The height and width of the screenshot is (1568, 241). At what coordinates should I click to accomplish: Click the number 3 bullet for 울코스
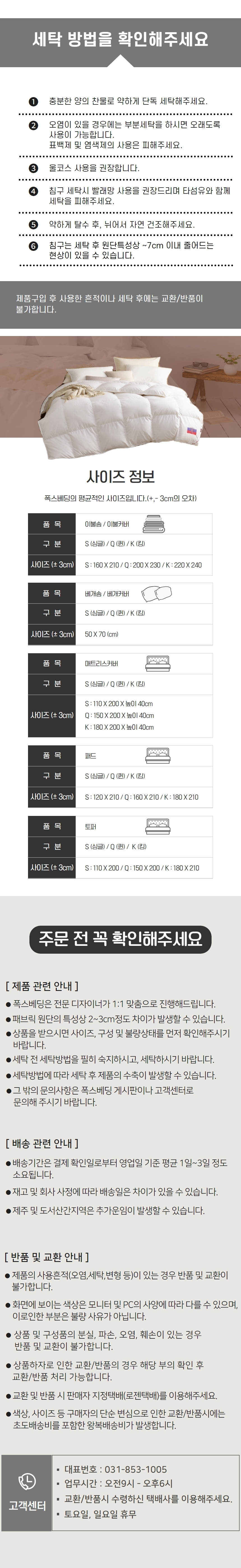[33, 169]
